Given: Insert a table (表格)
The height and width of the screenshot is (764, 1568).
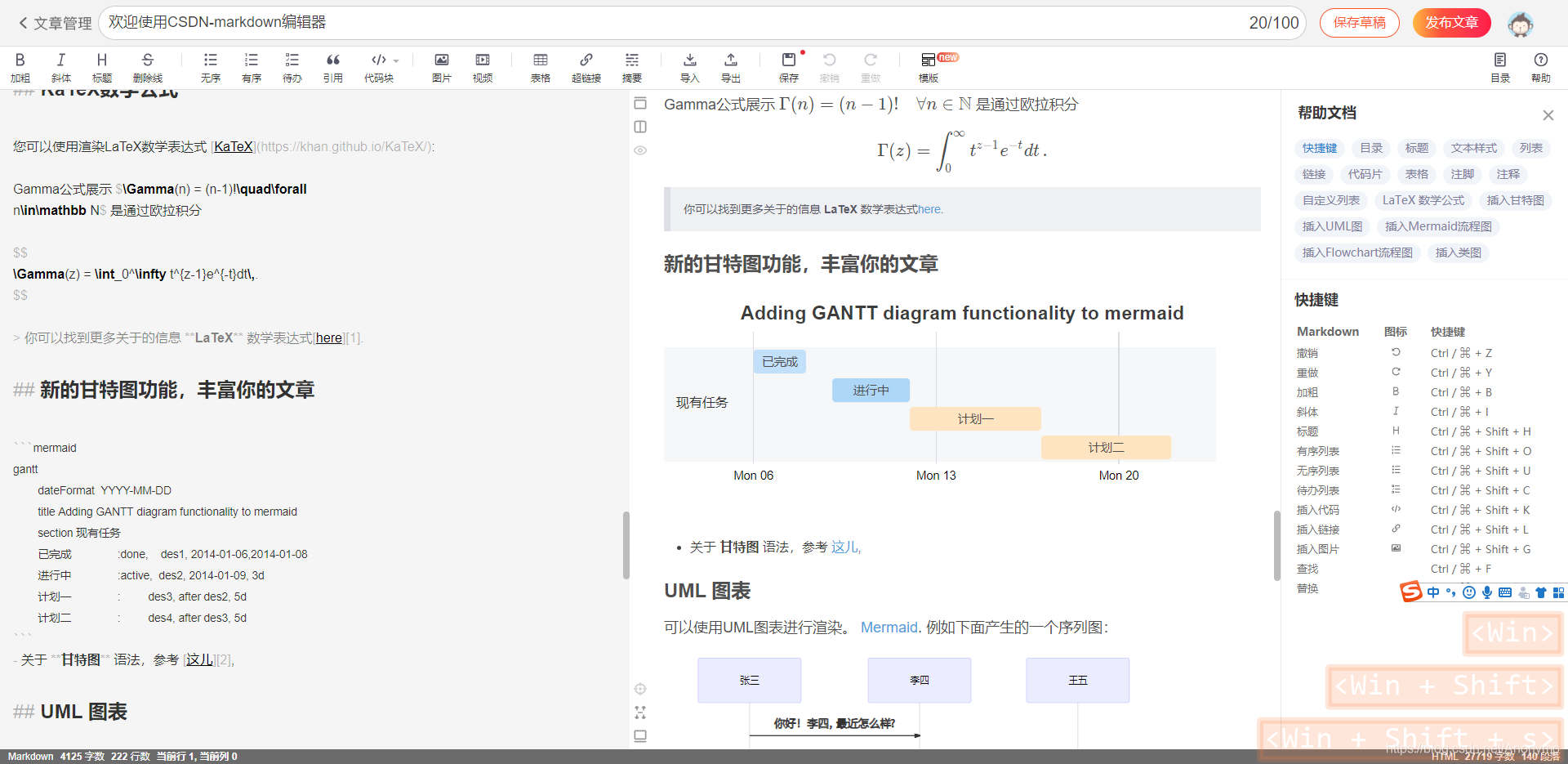Looking at the screenshot, I should pyautogui.click(x=541, y=67).
